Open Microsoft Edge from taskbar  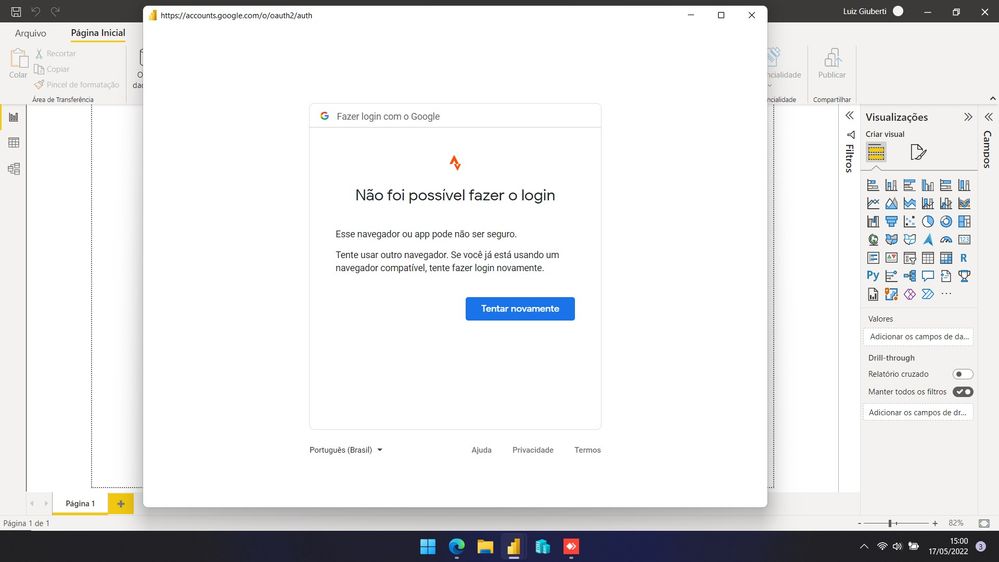point(456,547)
